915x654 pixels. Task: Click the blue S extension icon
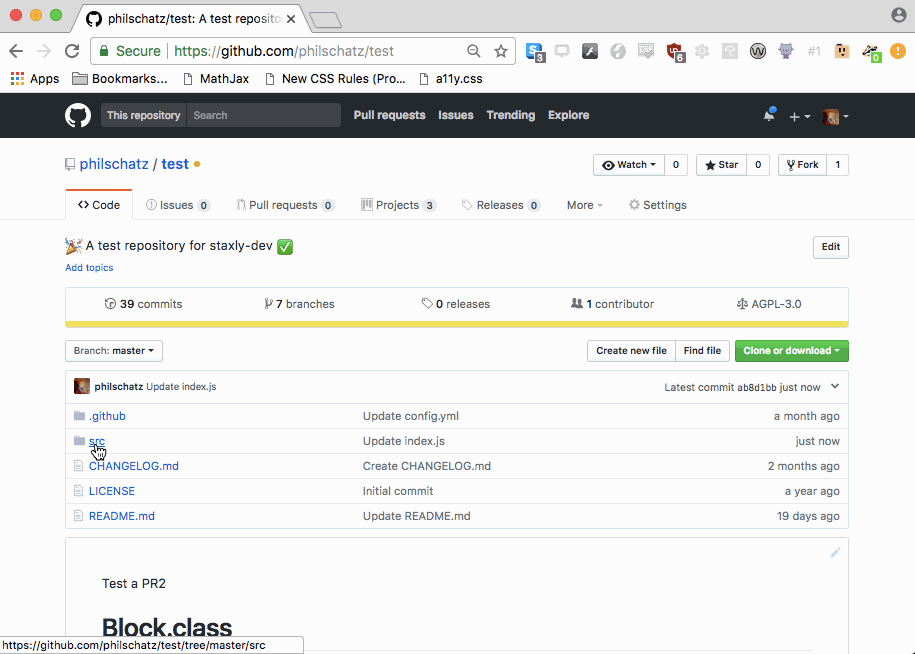(x=535, y=52)
